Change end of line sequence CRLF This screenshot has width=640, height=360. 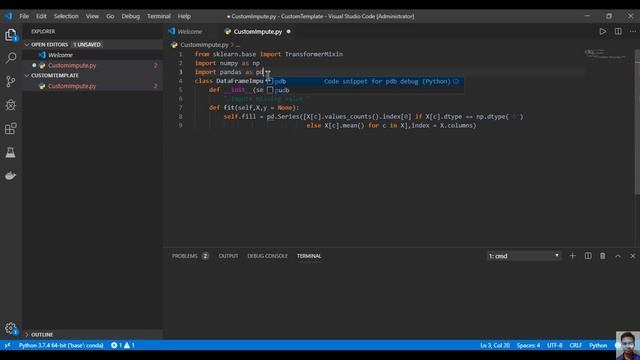click(576, 345)
